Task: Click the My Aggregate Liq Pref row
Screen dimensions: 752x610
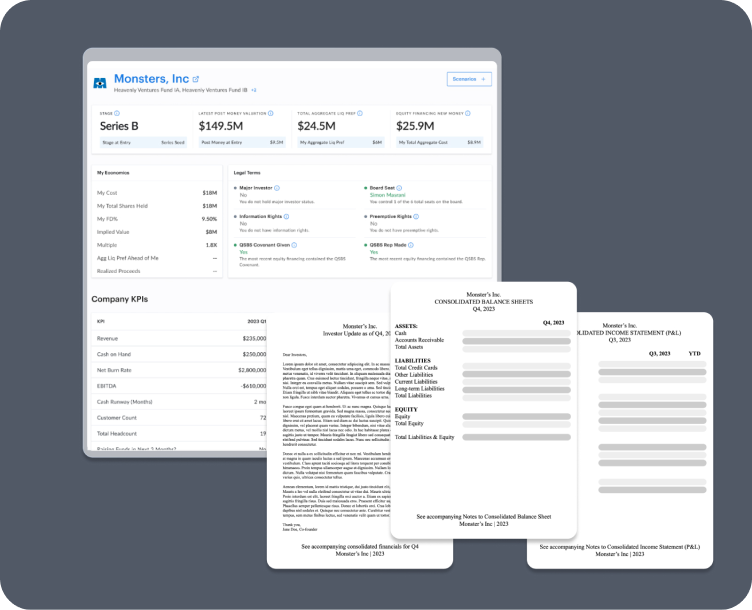Action: coord(341,142)
